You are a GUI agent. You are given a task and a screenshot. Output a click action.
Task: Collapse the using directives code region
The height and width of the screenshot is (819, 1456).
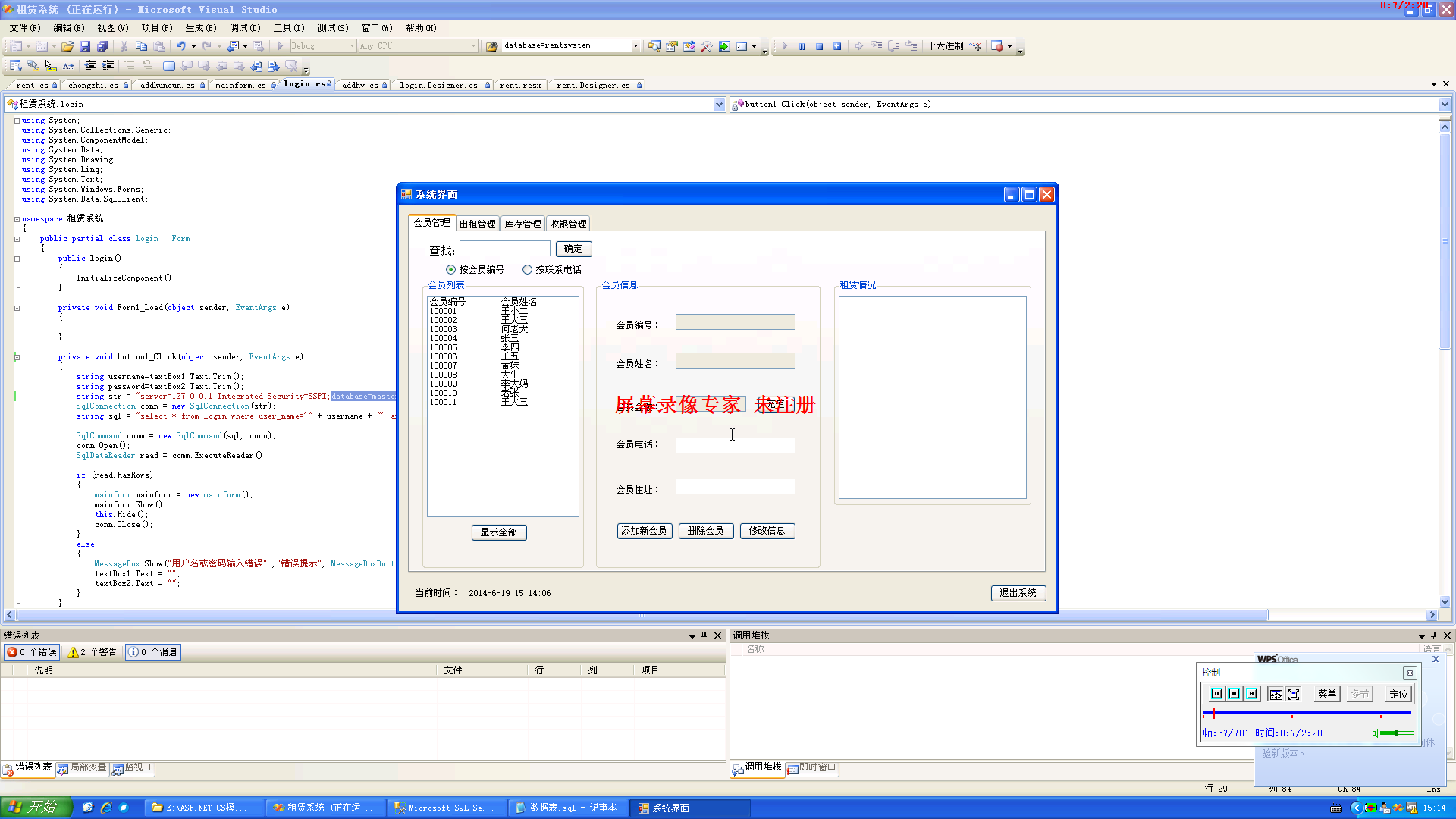(x=17, y=121)
